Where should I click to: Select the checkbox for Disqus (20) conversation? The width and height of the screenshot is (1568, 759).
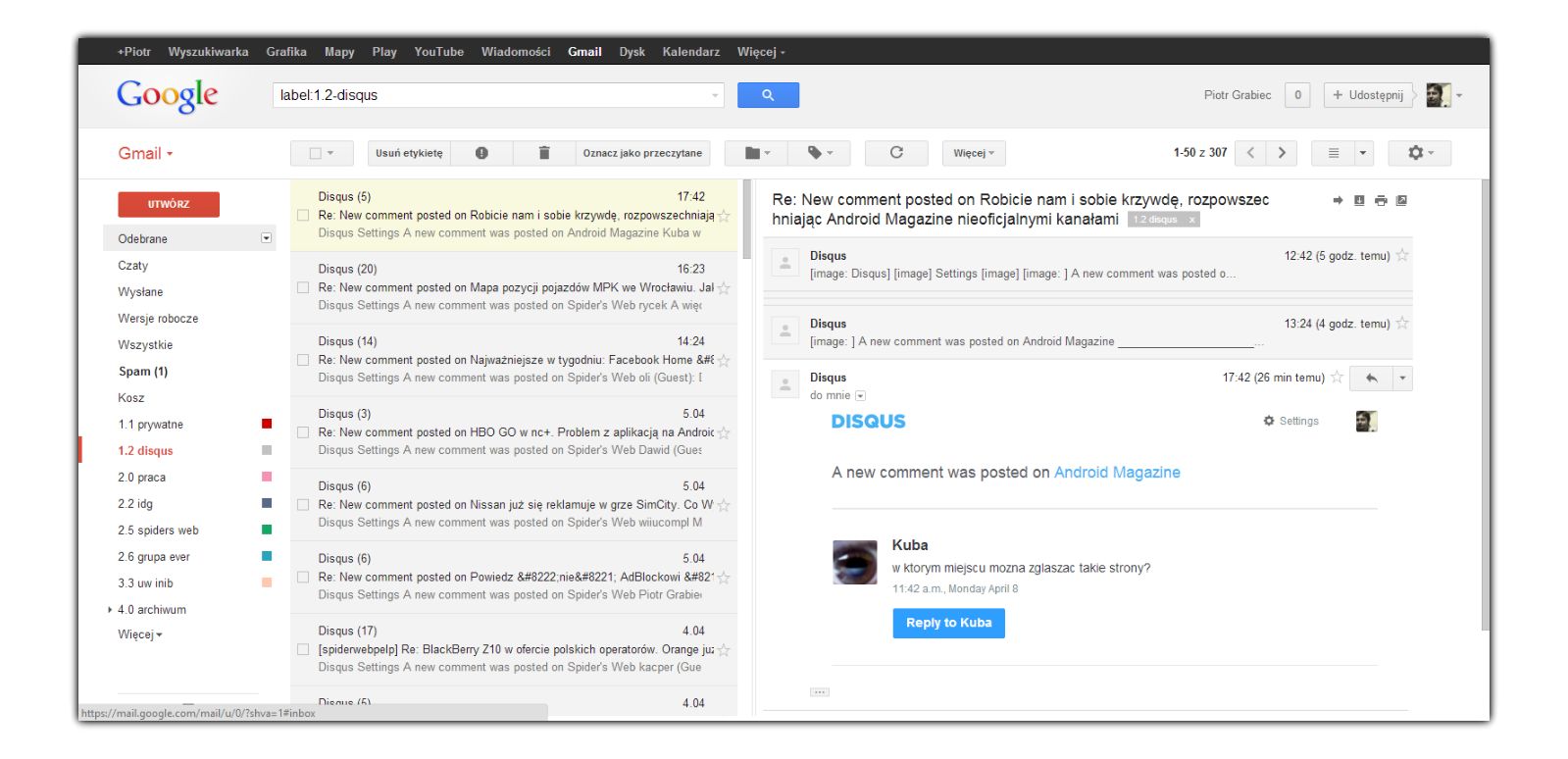303,287
